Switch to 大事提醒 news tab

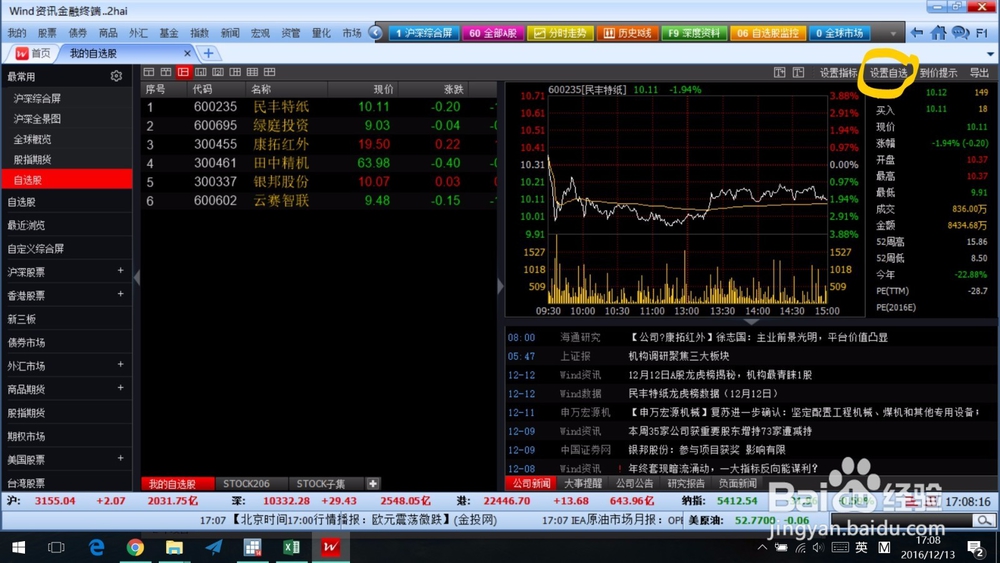[583, 484]
